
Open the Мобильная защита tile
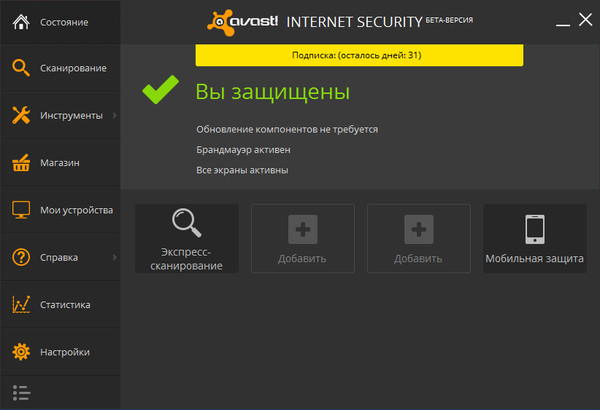534,239
